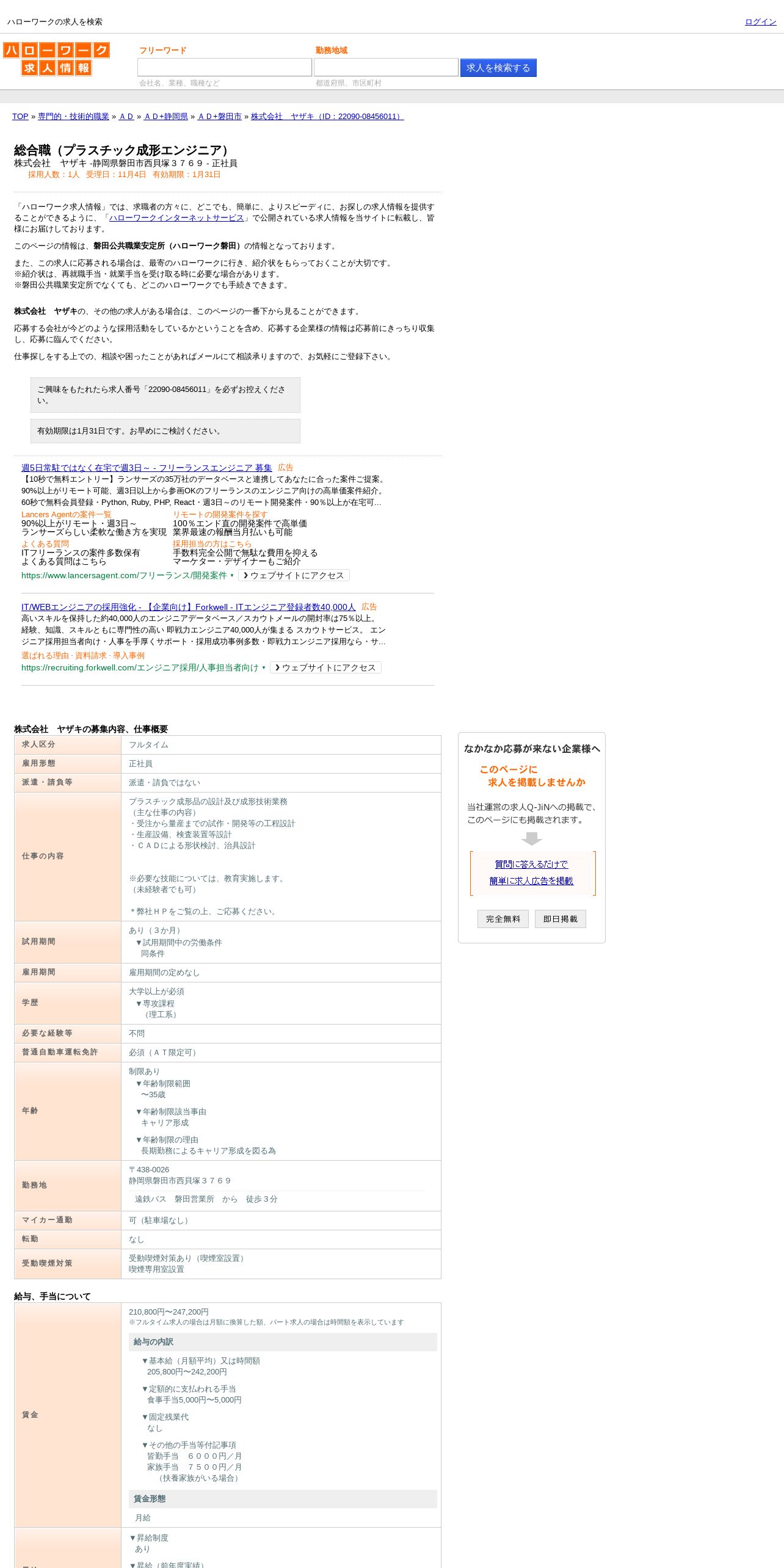The width and height of the screenshot is (784, 1568).
Task: Focus the 勤務地域 input field
Action: click(386, 67)
